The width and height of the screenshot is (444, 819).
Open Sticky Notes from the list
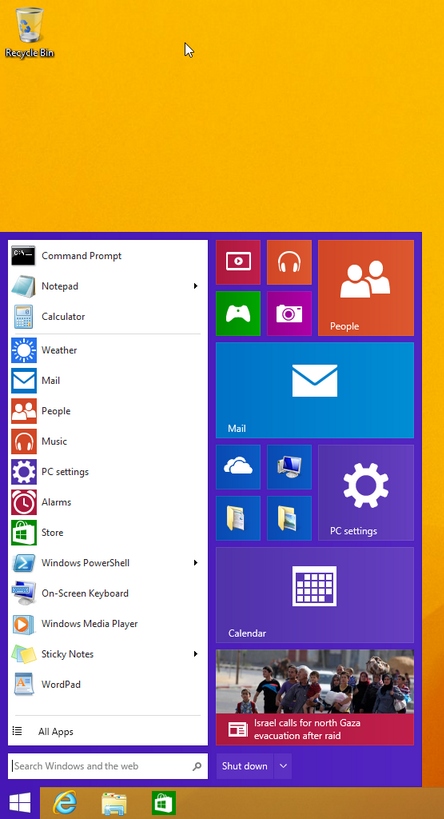[108, 654]
